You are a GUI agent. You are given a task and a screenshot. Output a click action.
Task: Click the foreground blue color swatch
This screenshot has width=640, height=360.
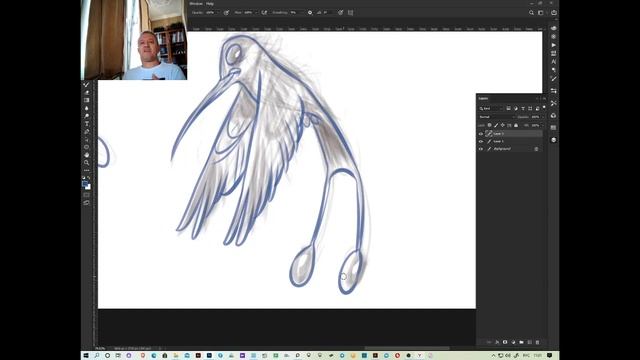85,184
